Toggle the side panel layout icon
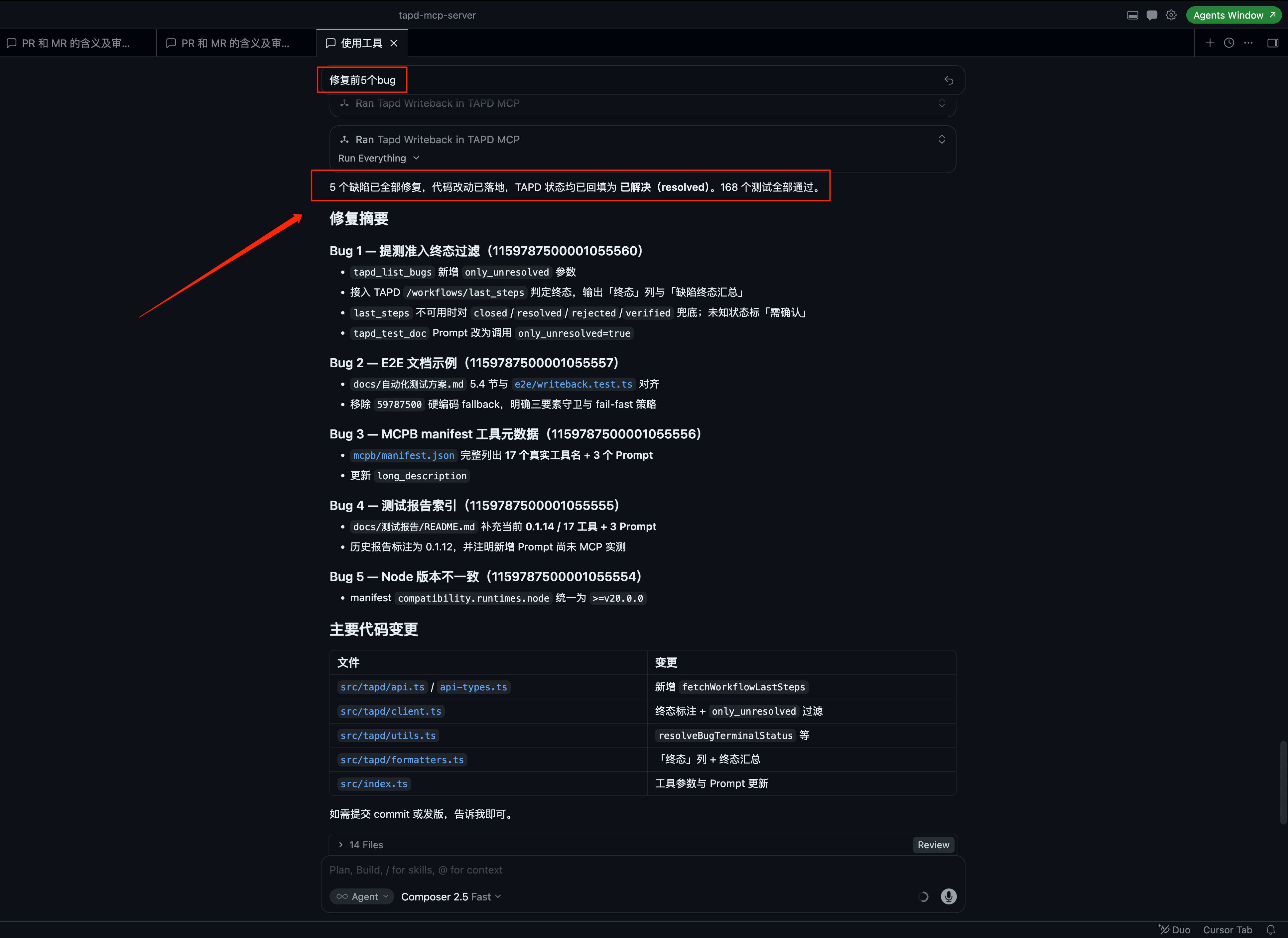1288x938 pixels. (x=1273, y=43)
